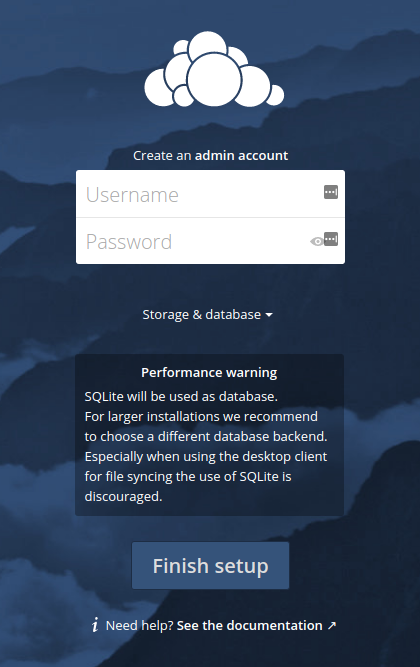This screenshot has width=420, height=667.
Task: Click the "SQLite will be used as database." text
Action: click(181, 396)
